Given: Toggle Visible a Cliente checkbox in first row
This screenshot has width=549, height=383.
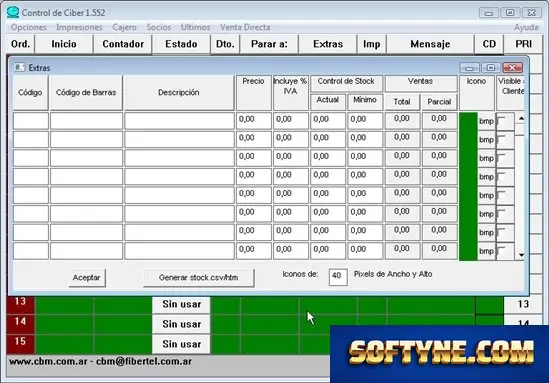Looking at the screenshot, I should tap(502, 120).
